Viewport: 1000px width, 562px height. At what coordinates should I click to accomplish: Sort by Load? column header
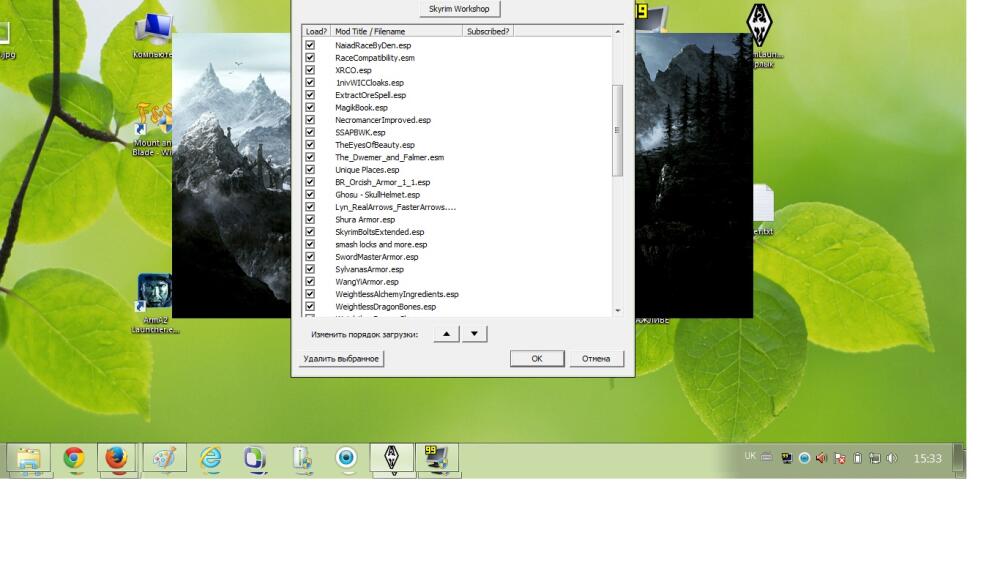316,31
